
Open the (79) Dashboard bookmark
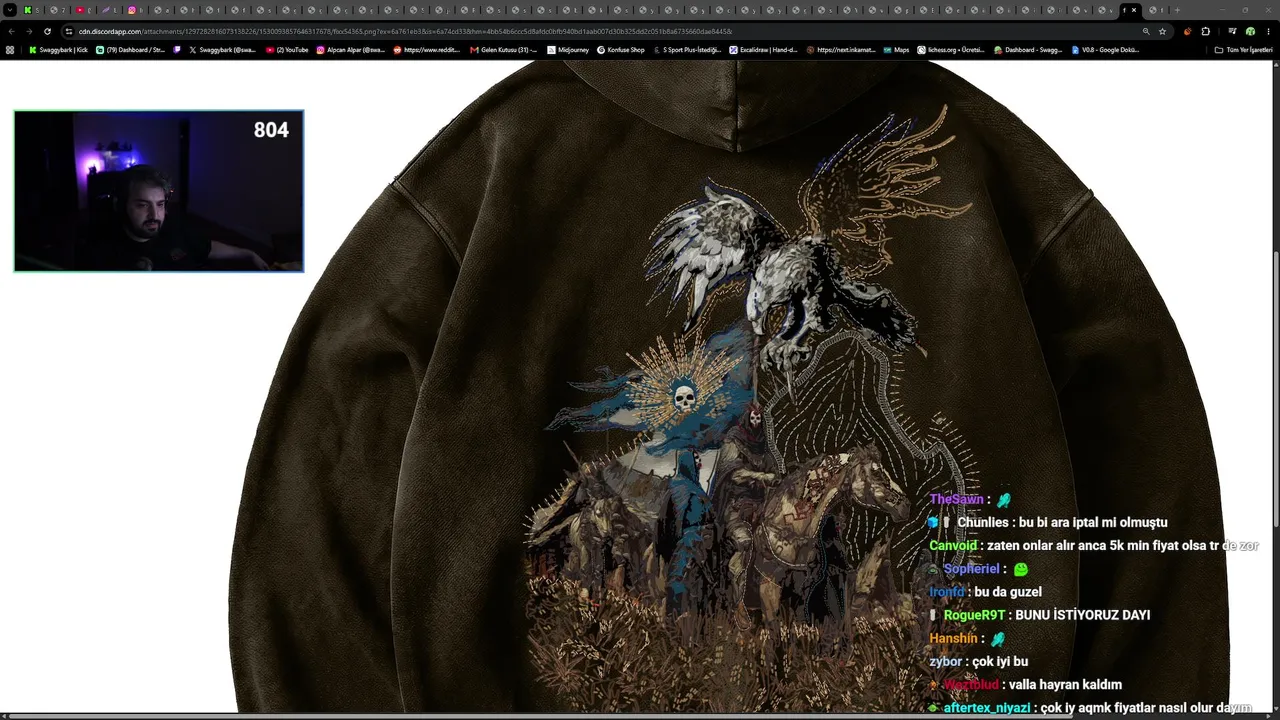[x=131, y=49]
